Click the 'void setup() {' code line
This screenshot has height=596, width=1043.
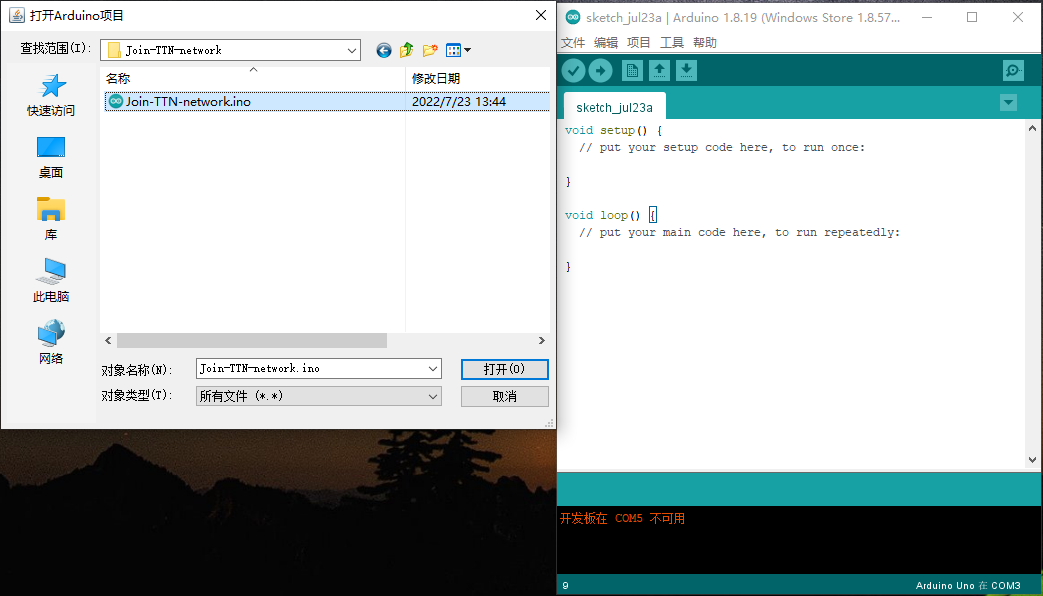pyautogui.click(x=613, y=130)
